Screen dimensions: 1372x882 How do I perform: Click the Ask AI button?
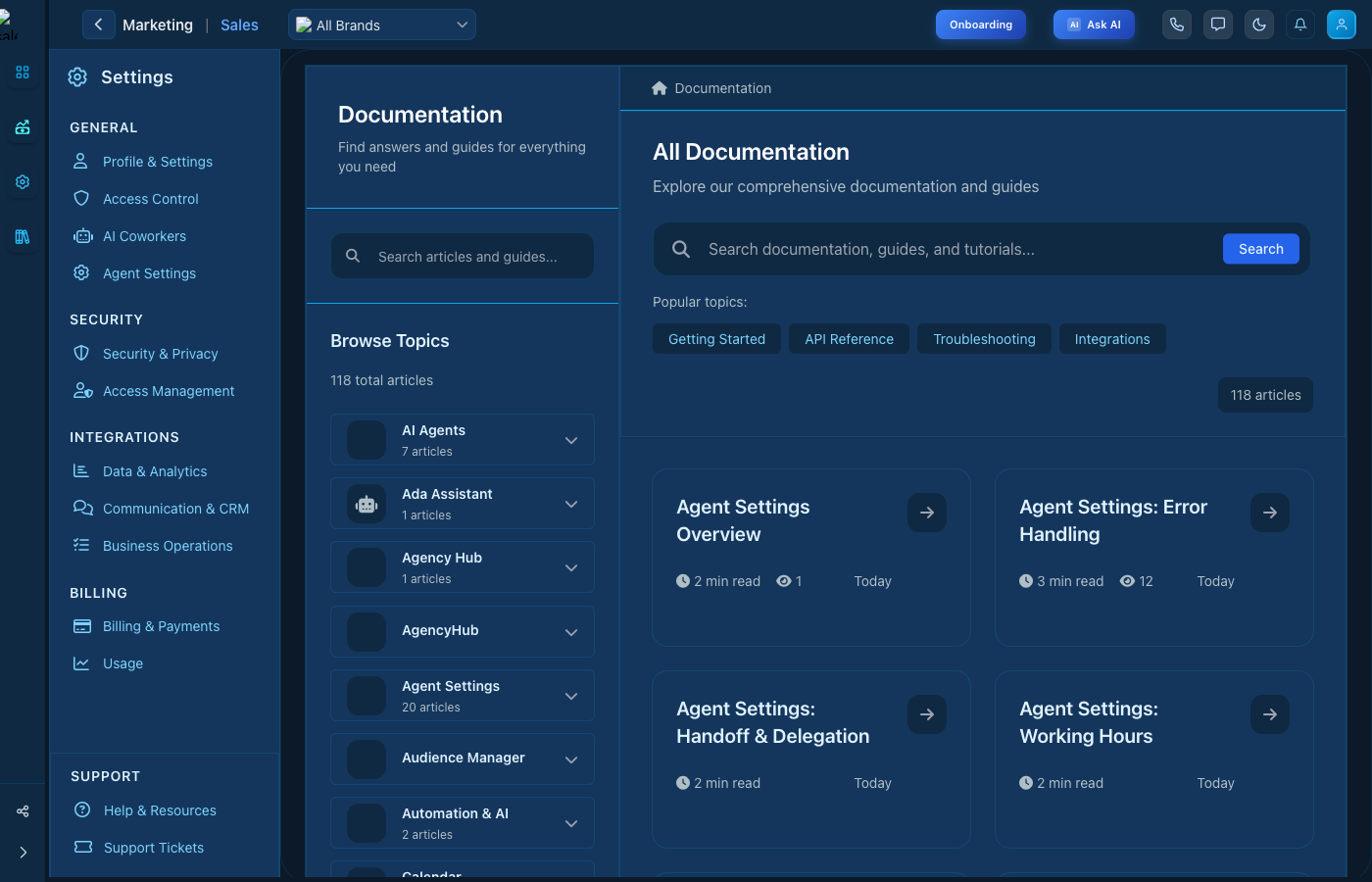[x=1094, y=24]
